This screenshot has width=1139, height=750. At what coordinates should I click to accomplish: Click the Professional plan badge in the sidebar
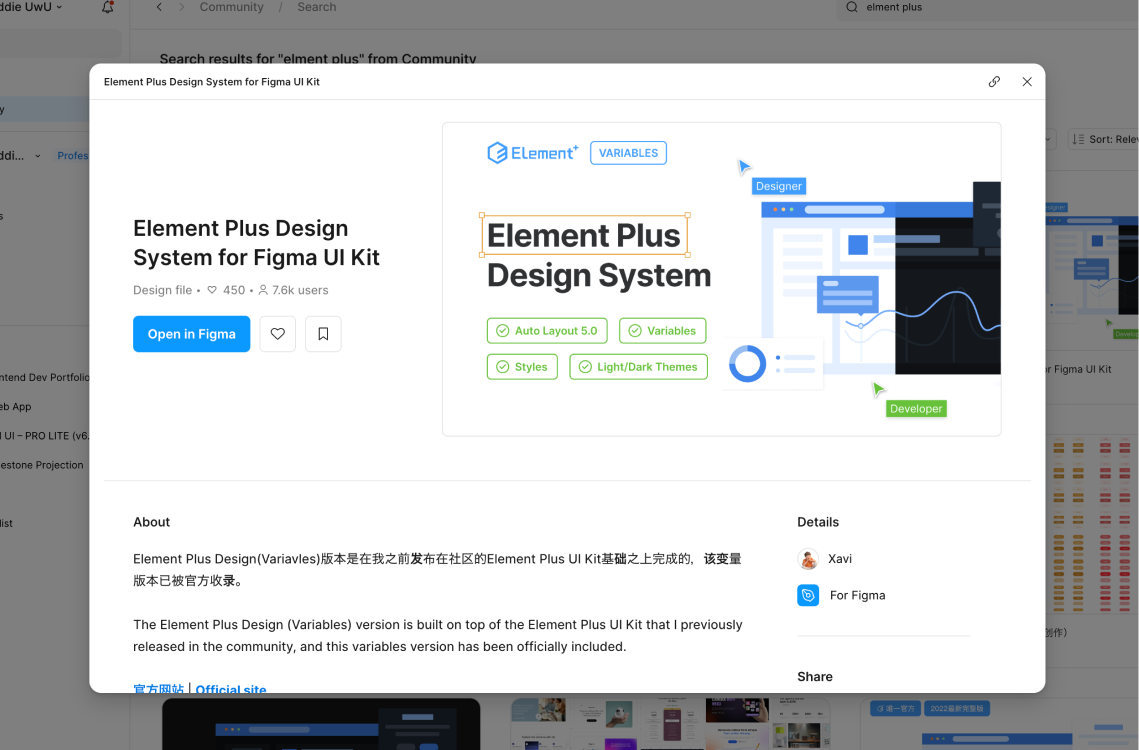pos(73,156)
